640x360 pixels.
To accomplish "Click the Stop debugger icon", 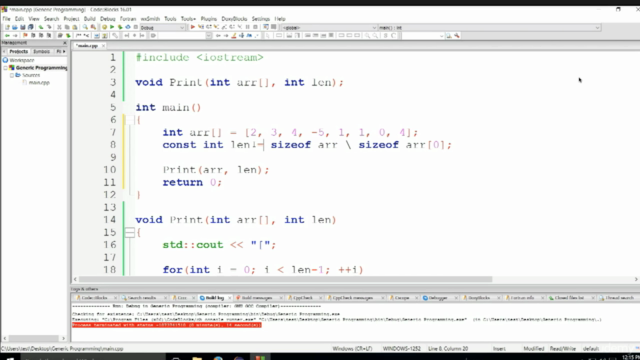I will point(256,27).
